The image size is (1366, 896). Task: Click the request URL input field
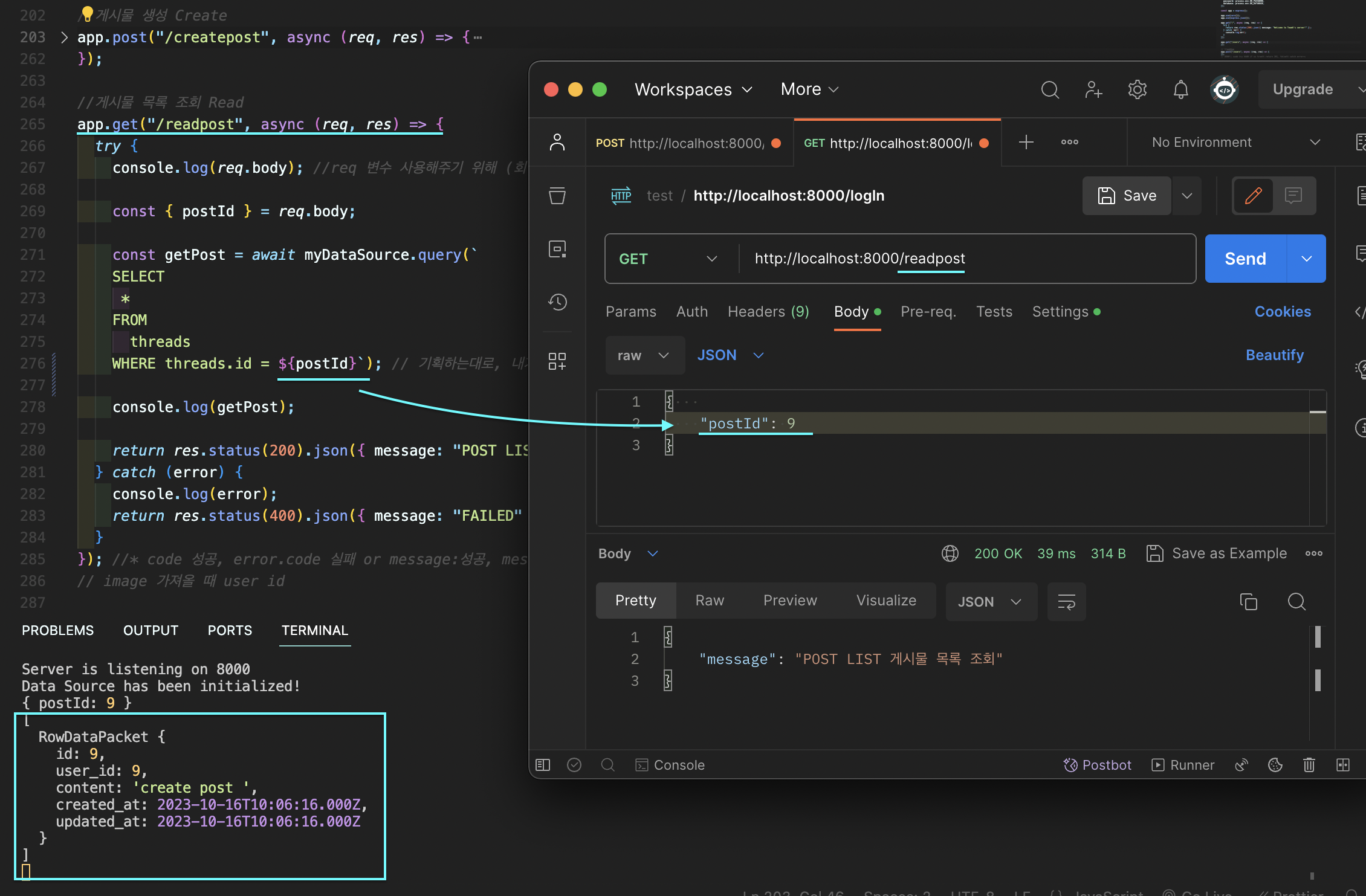pyautogui.click(x=967, y=259)
